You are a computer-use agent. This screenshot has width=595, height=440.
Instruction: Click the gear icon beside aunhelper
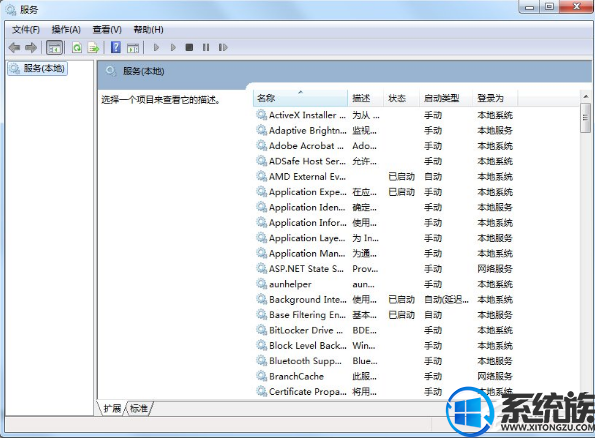261,284
